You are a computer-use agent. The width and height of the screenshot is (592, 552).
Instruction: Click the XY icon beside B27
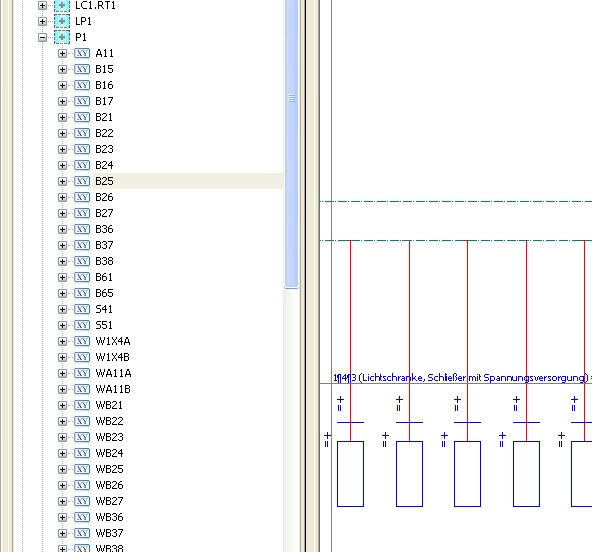click(82, 213)
